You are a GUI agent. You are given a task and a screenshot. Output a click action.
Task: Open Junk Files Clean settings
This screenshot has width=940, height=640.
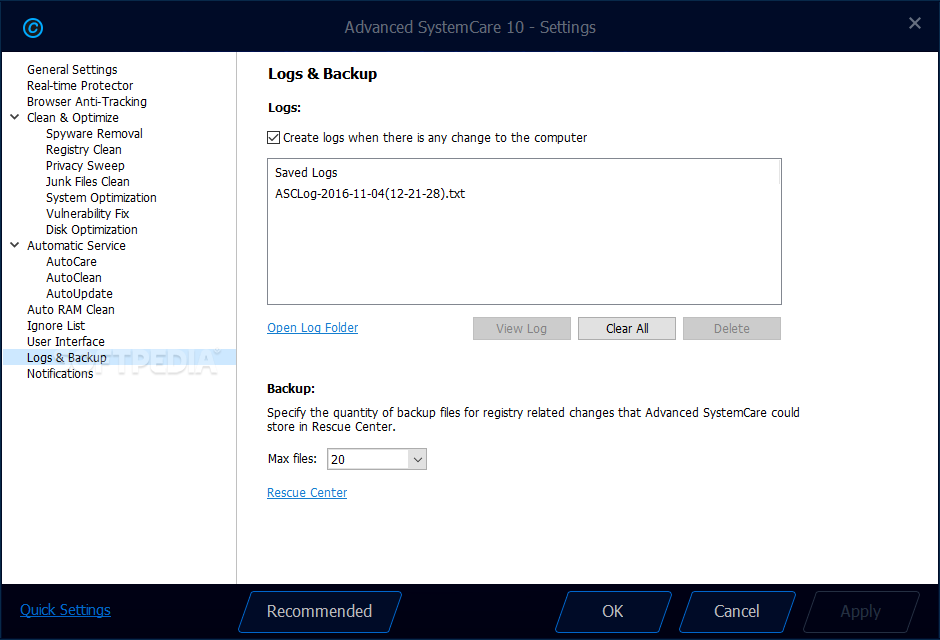point(88,182)
